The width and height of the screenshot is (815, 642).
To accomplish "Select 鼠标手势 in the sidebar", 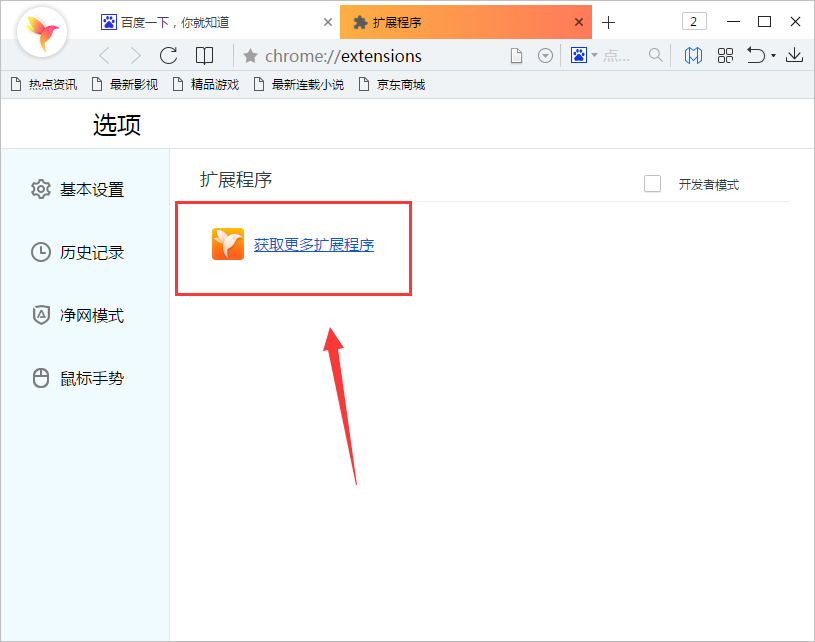I will click(77, 378).
